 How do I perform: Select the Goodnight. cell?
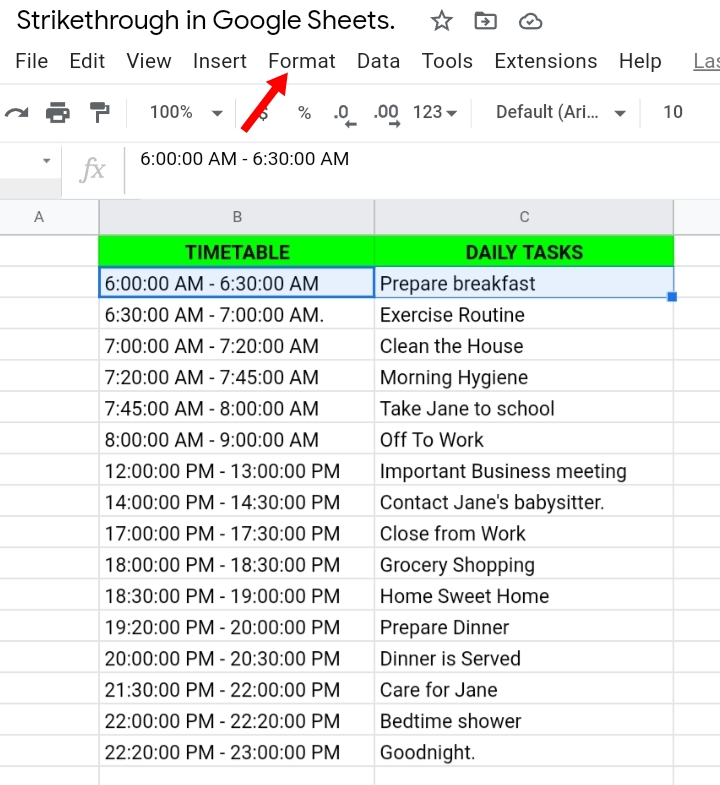[x=524, y=751]
